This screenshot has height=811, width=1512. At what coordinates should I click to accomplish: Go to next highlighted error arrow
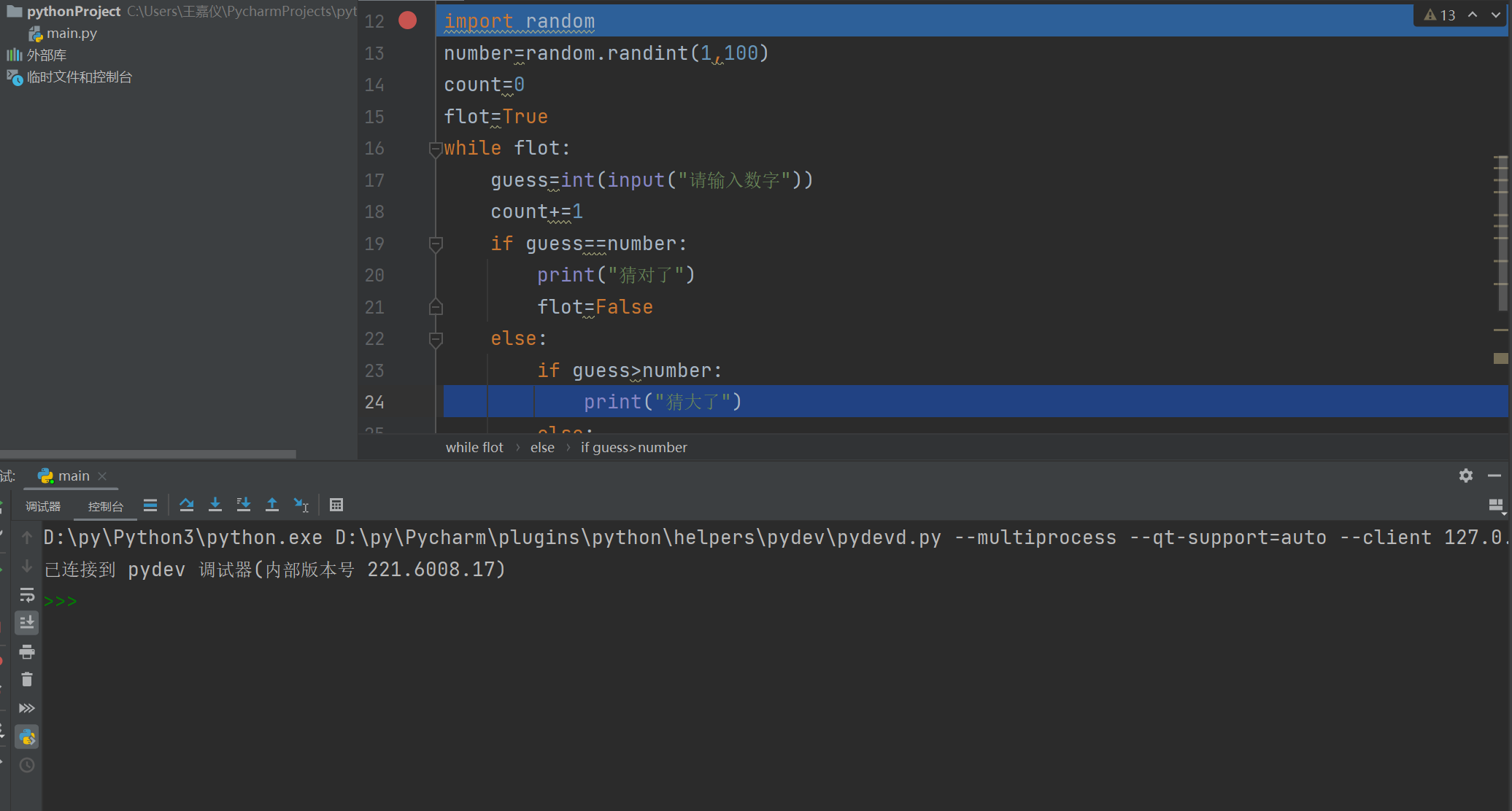coord(1495,15)
